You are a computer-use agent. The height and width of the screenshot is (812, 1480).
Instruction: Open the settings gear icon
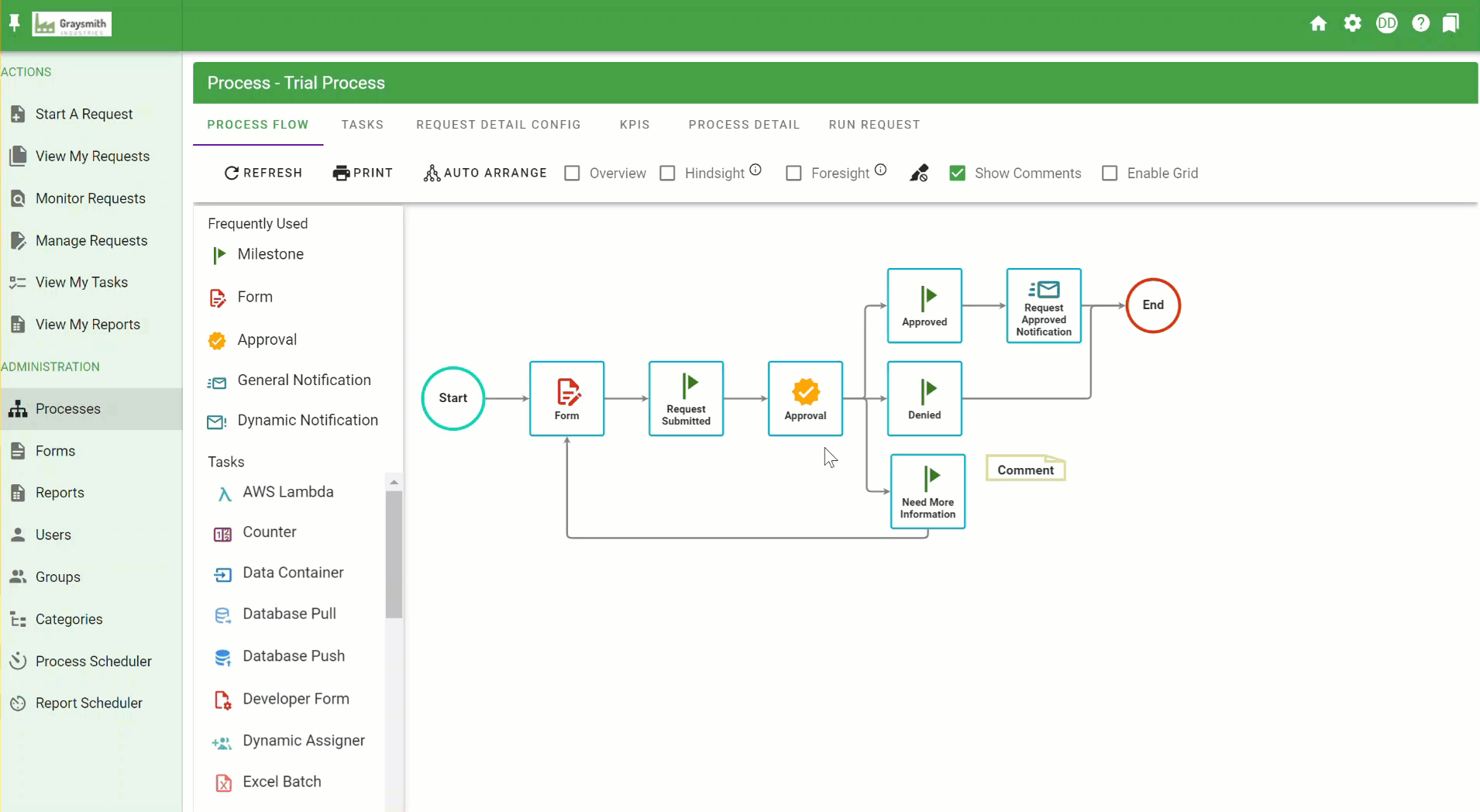pos(1352,23)
